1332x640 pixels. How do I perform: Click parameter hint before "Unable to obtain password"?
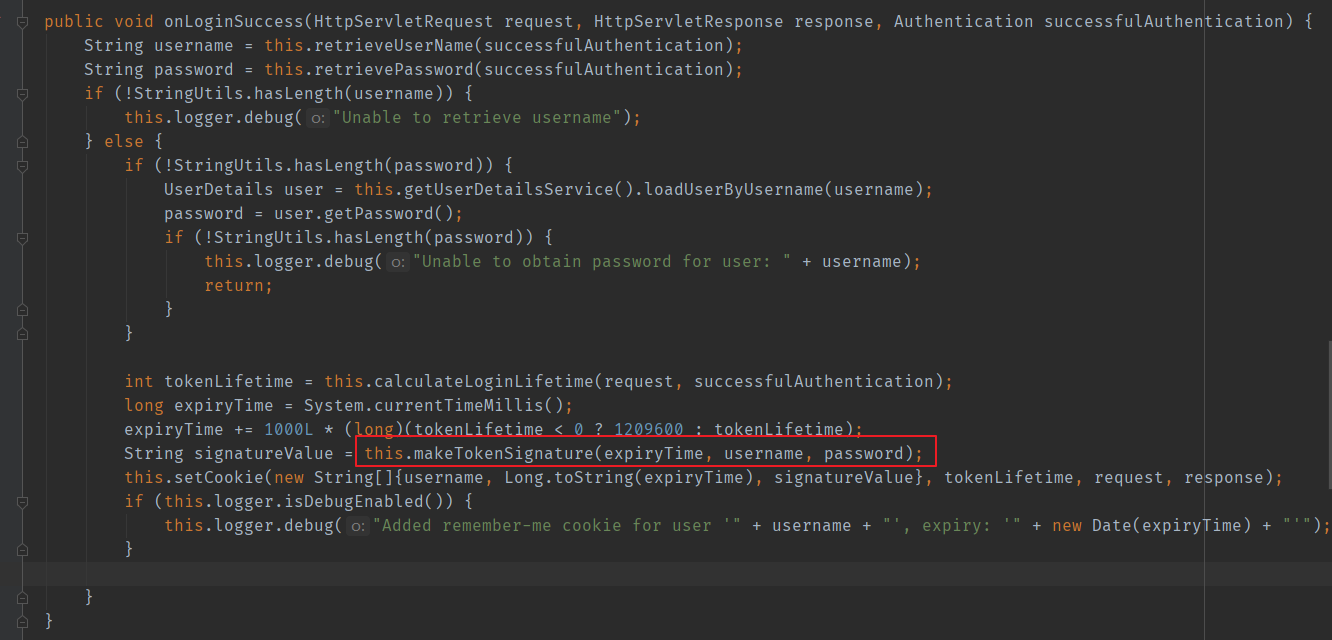coord(397,262)
